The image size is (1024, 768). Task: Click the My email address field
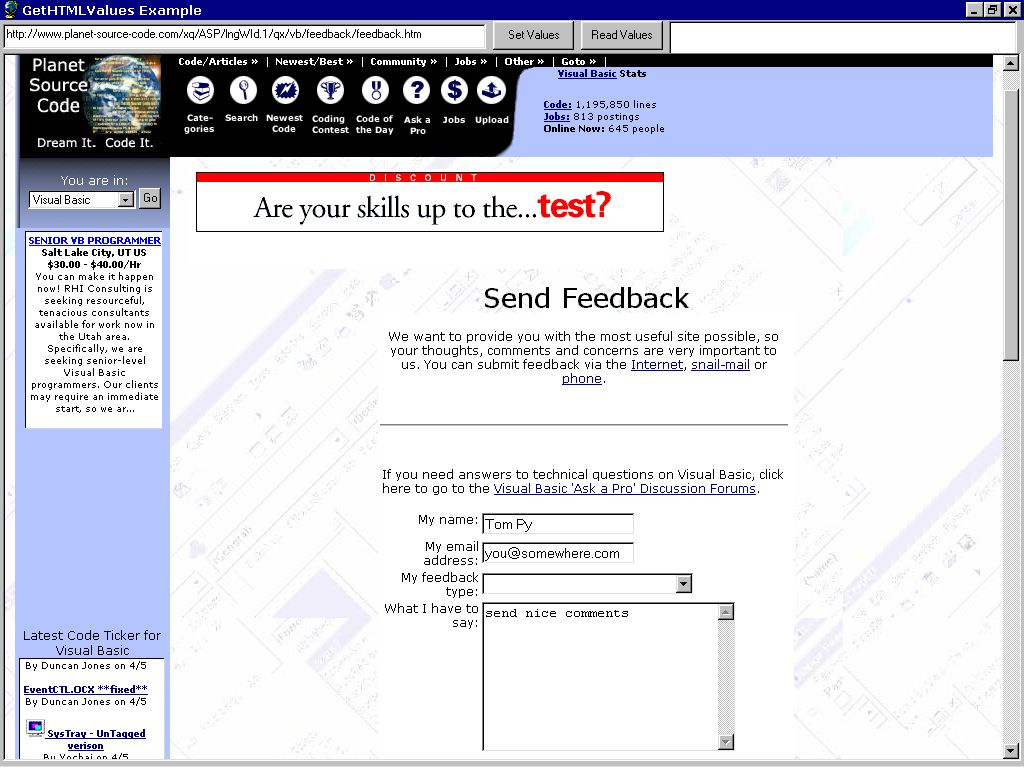point(558,553)
